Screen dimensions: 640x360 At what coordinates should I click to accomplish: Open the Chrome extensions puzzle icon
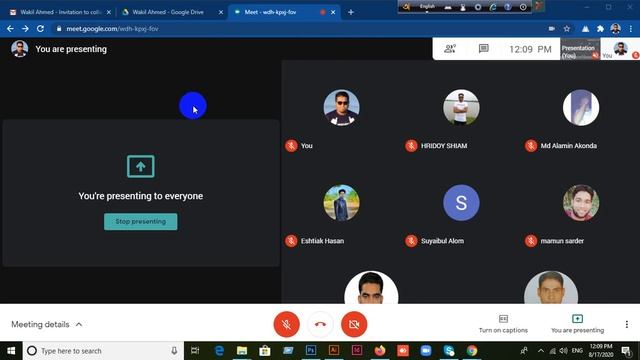[600, 29]
